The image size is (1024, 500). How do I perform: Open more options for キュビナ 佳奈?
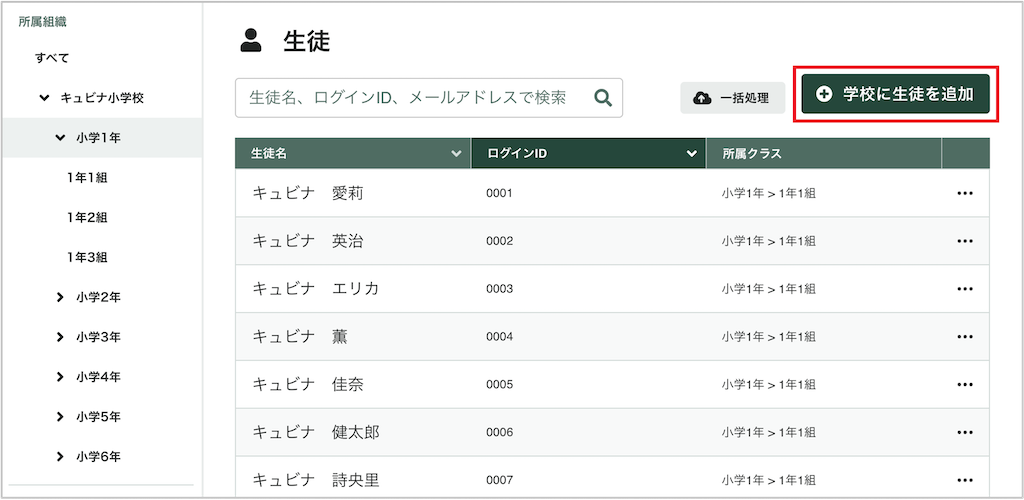965,384
